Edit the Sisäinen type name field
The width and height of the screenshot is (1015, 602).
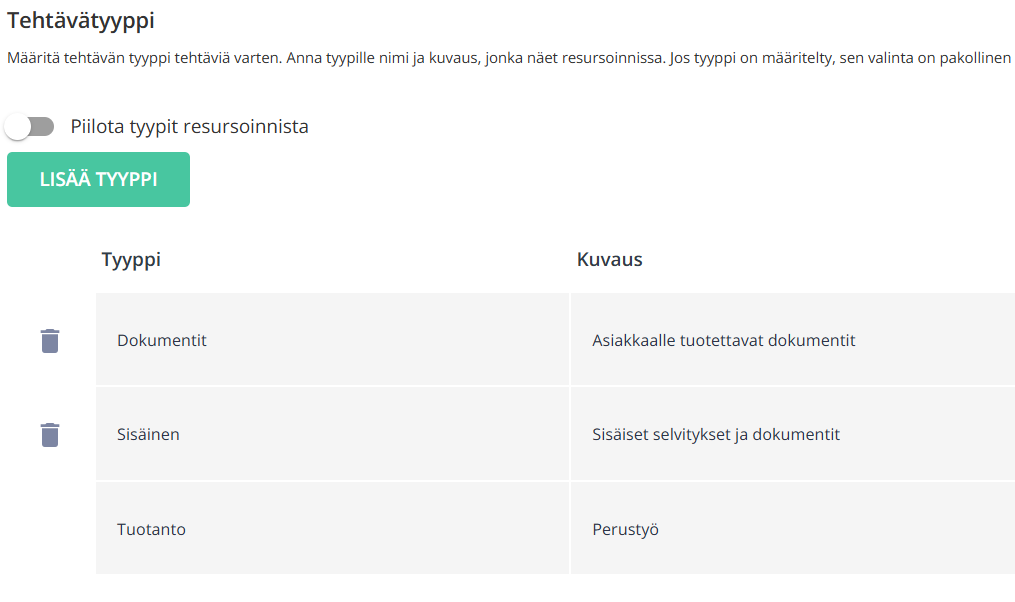(x=332, y=434)
